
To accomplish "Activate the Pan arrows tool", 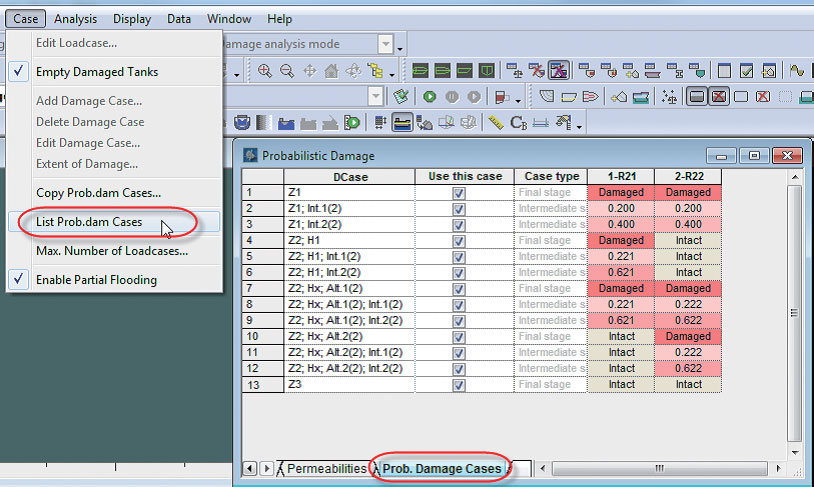I will tap(310, 71).
